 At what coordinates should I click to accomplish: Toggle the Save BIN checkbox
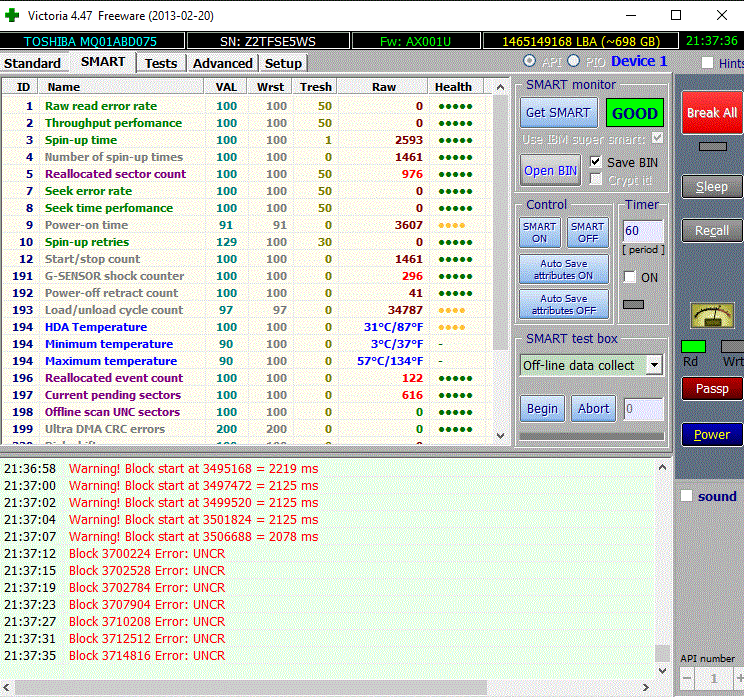pyautogui.click(x=596, y=162)
